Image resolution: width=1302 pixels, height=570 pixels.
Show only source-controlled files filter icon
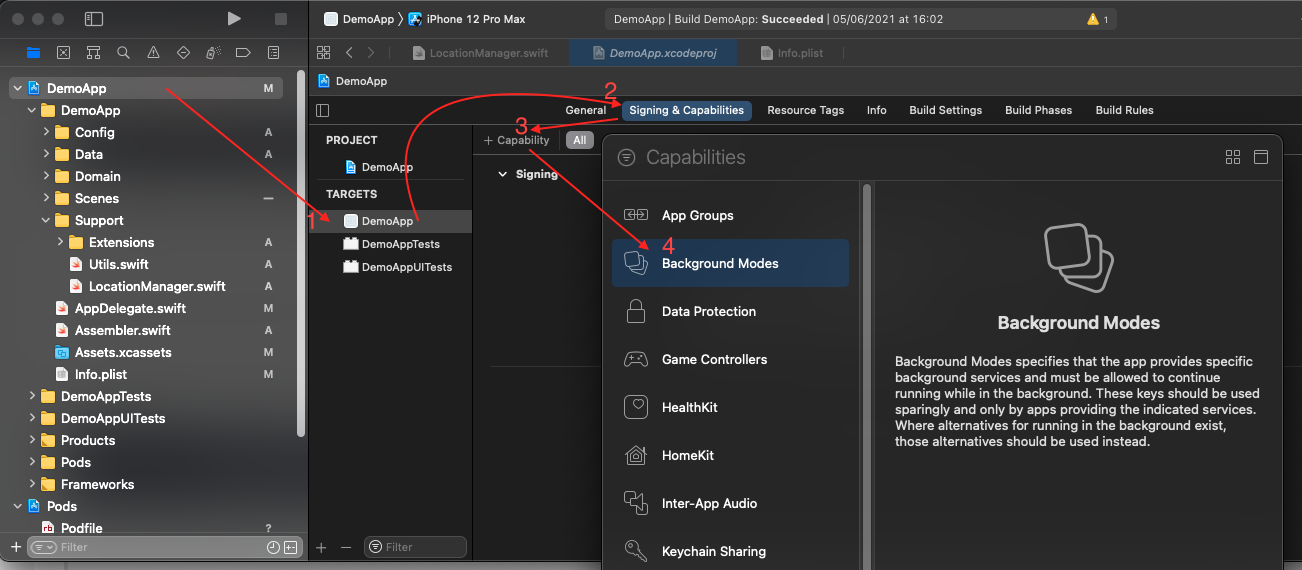[290, 547]
